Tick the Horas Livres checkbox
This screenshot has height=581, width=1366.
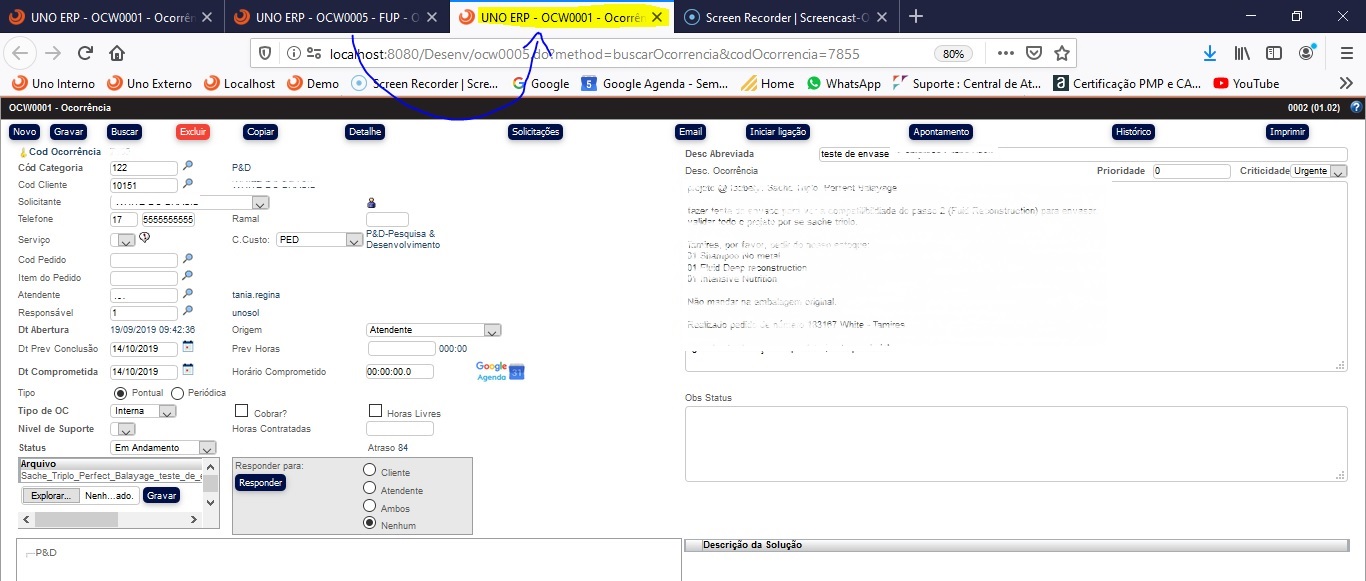tap(376, 411)
